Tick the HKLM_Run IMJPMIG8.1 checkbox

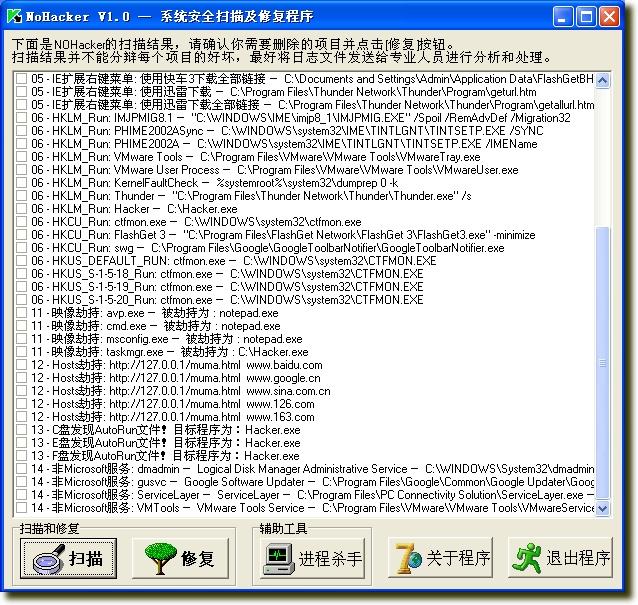click(x=21, y=118)
